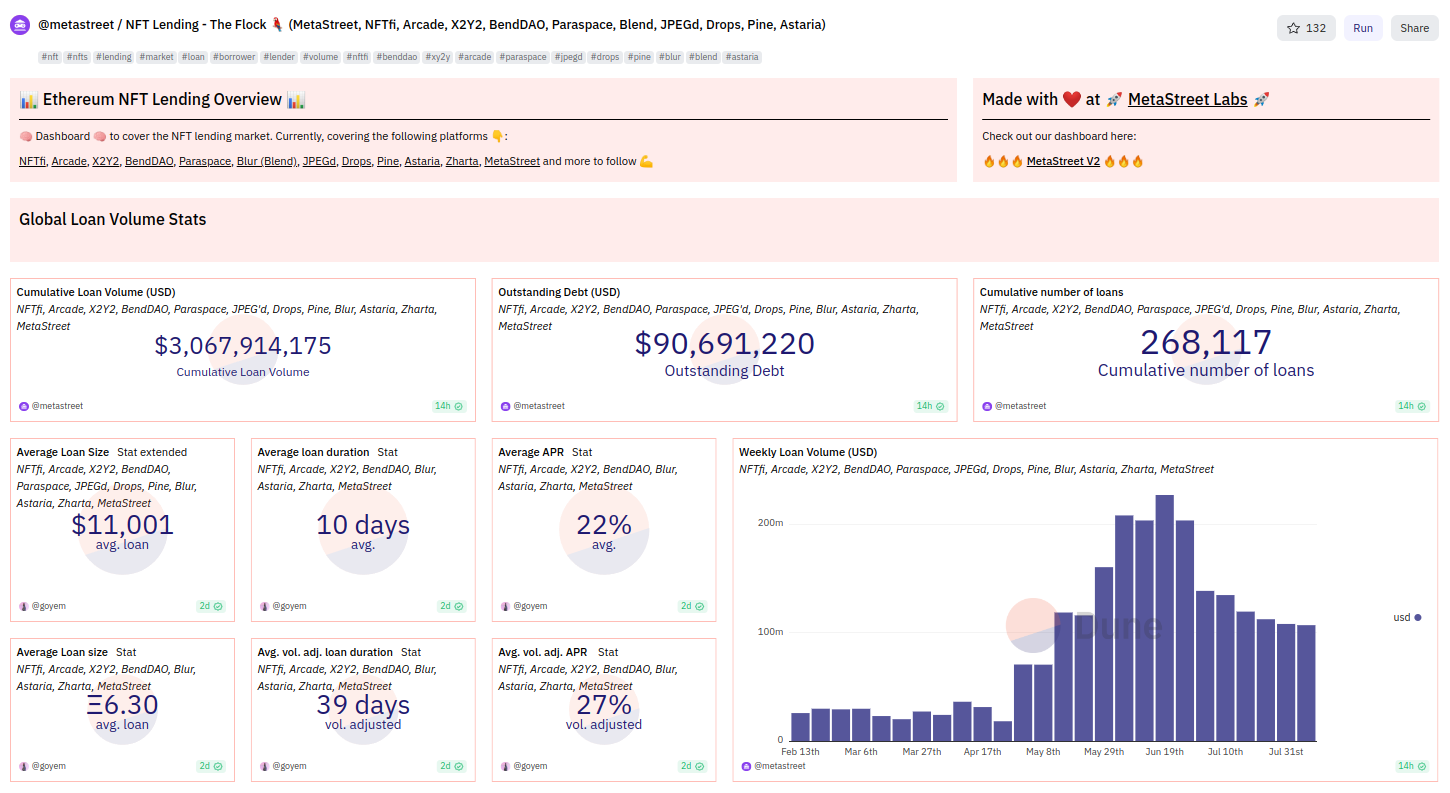Screen dimensions: 1450x793
Task: Star this dashboard with the 132 button
Action: 1306,28
